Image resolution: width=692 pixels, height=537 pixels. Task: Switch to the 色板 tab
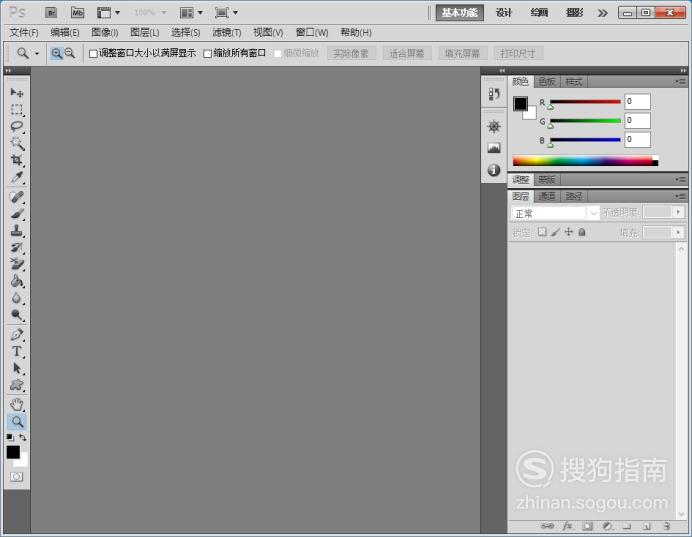coord(546,82)
